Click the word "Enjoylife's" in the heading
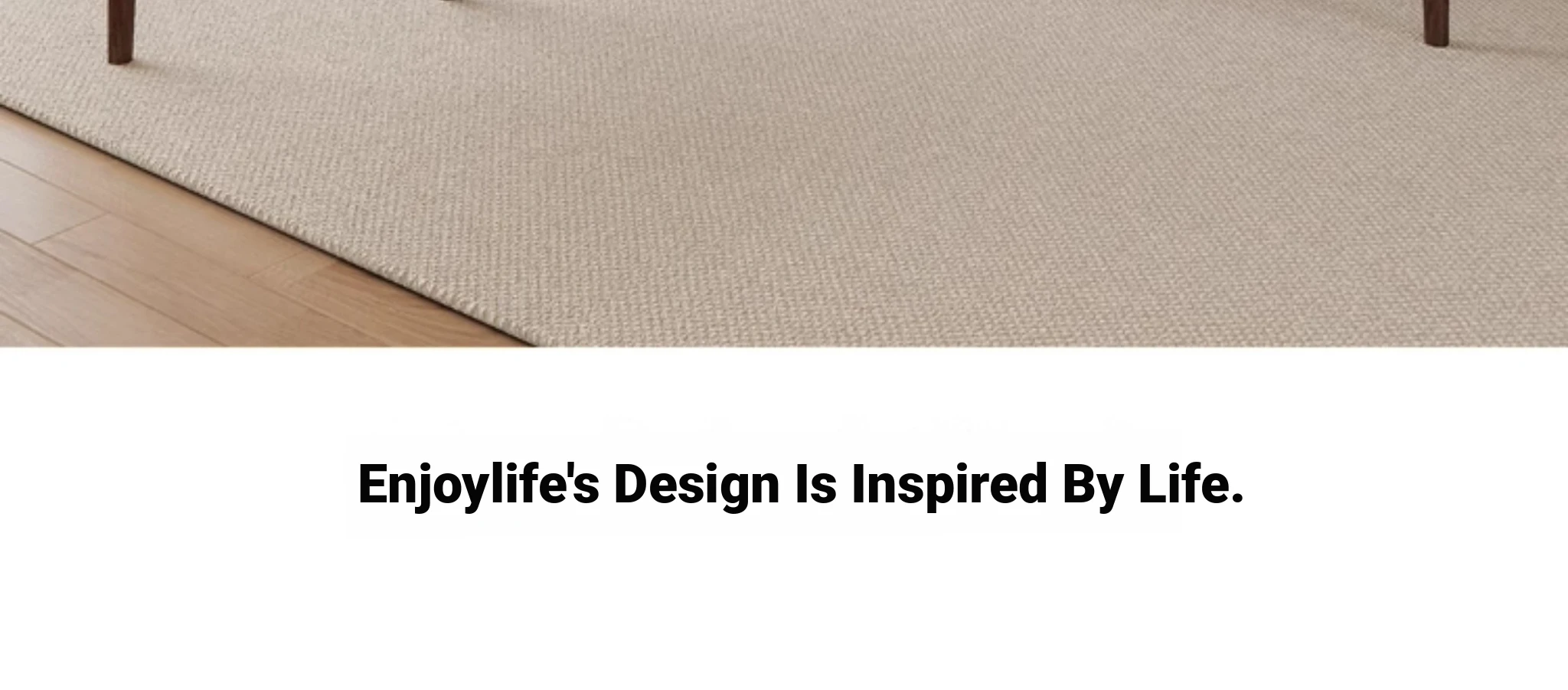This screenshot has height=690, width=1568. tap(479, 485)
